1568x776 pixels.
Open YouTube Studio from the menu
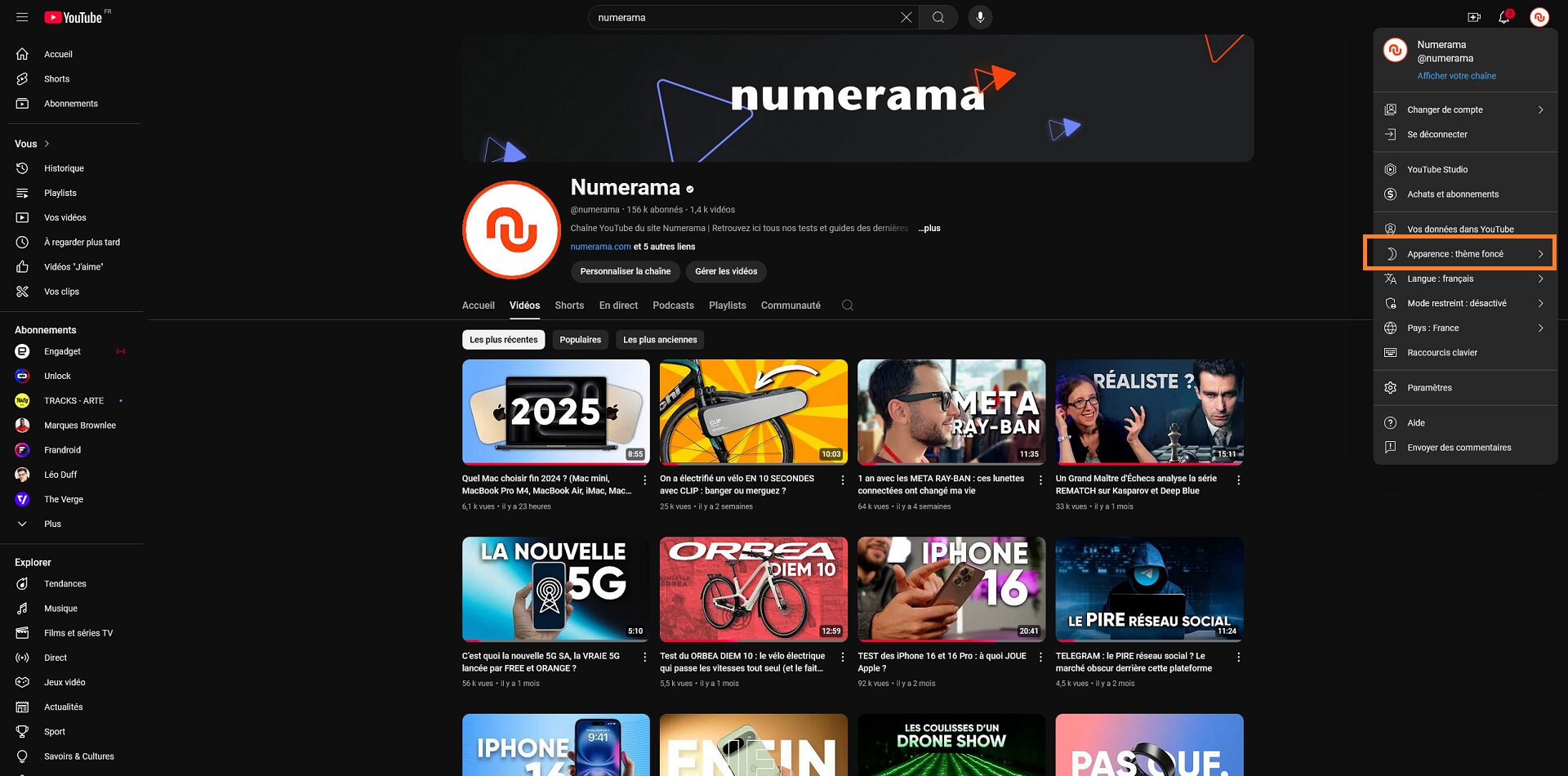pyautogui.click(x=1465, y=169)
